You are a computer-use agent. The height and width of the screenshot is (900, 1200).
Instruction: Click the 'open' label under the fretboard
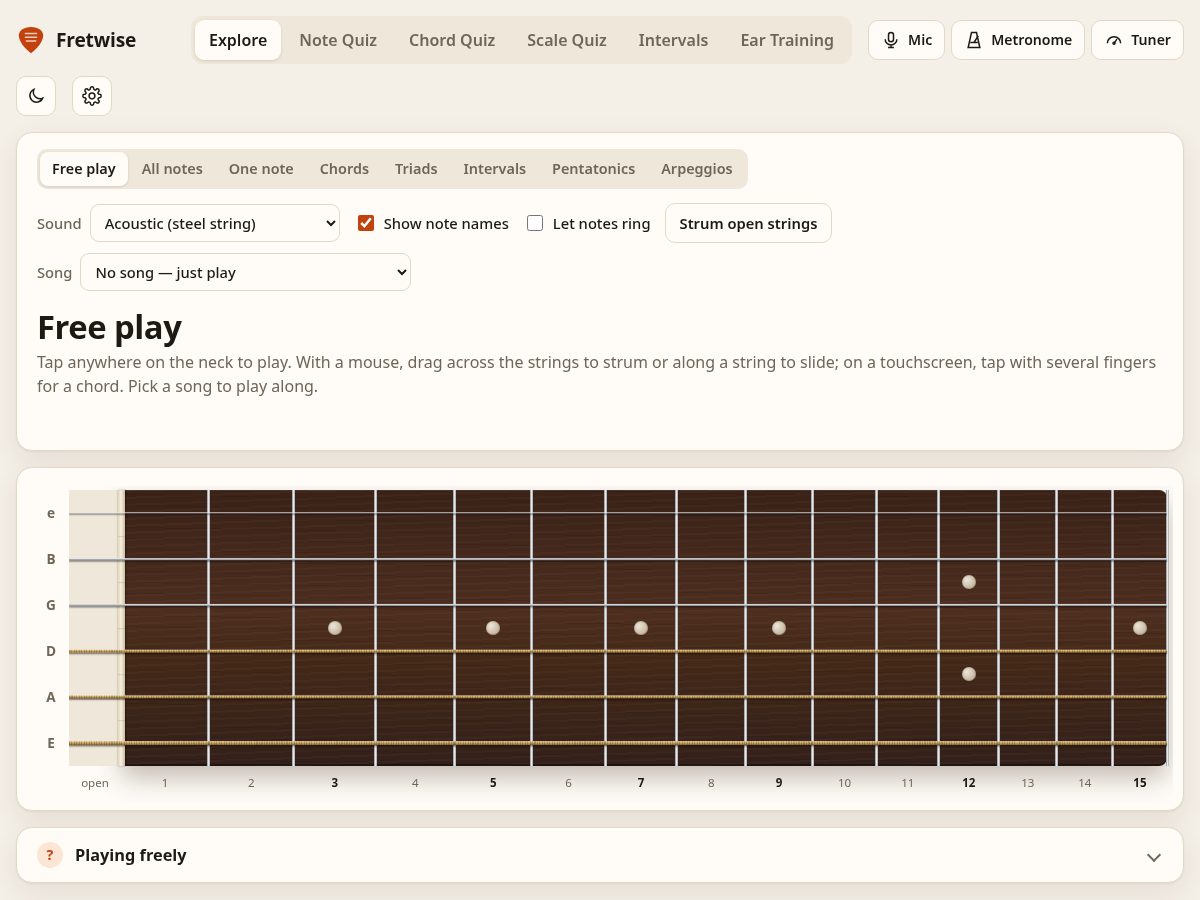[x=95, y=783]
